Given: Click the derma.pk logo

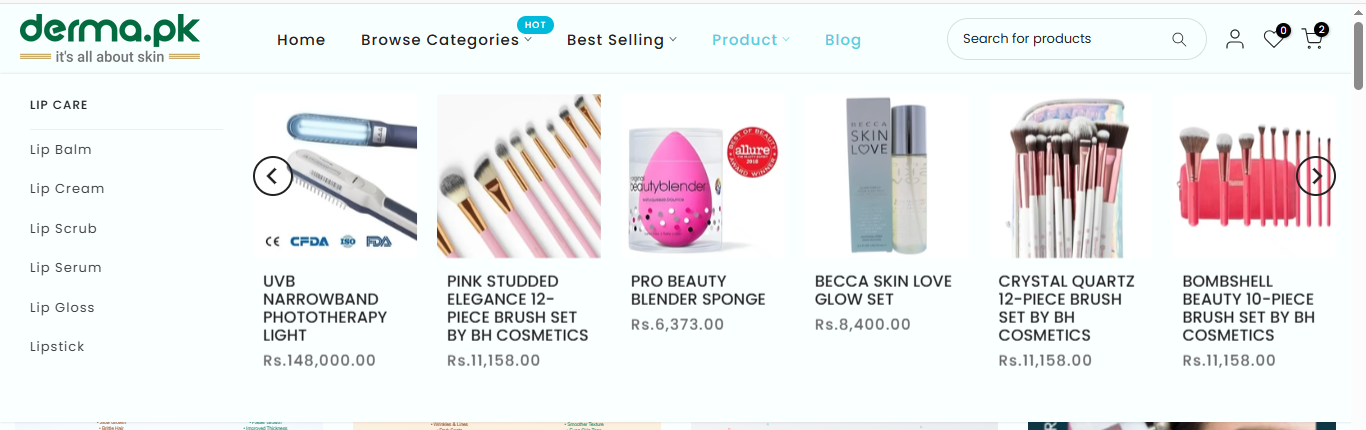Looking at the screenshot, I should [x=110, y=38].
